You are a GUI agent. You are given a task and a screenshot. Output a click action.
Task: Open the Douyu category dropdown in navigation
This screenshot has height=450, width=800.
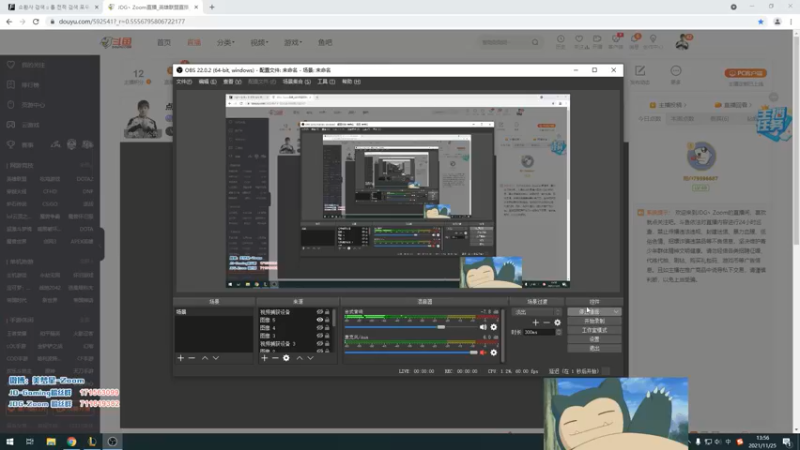[x=226, y=42]
